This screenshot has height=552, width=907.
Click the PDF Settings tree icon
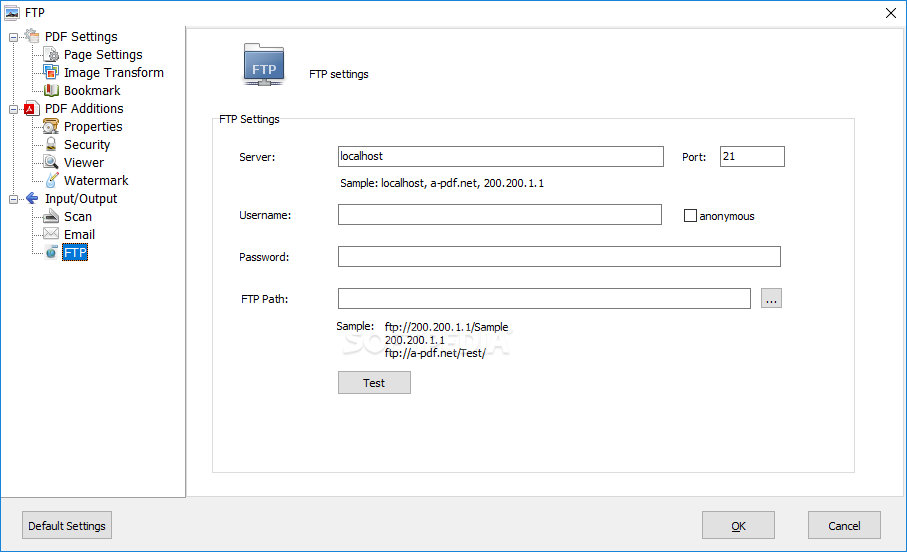coord(32,36)
